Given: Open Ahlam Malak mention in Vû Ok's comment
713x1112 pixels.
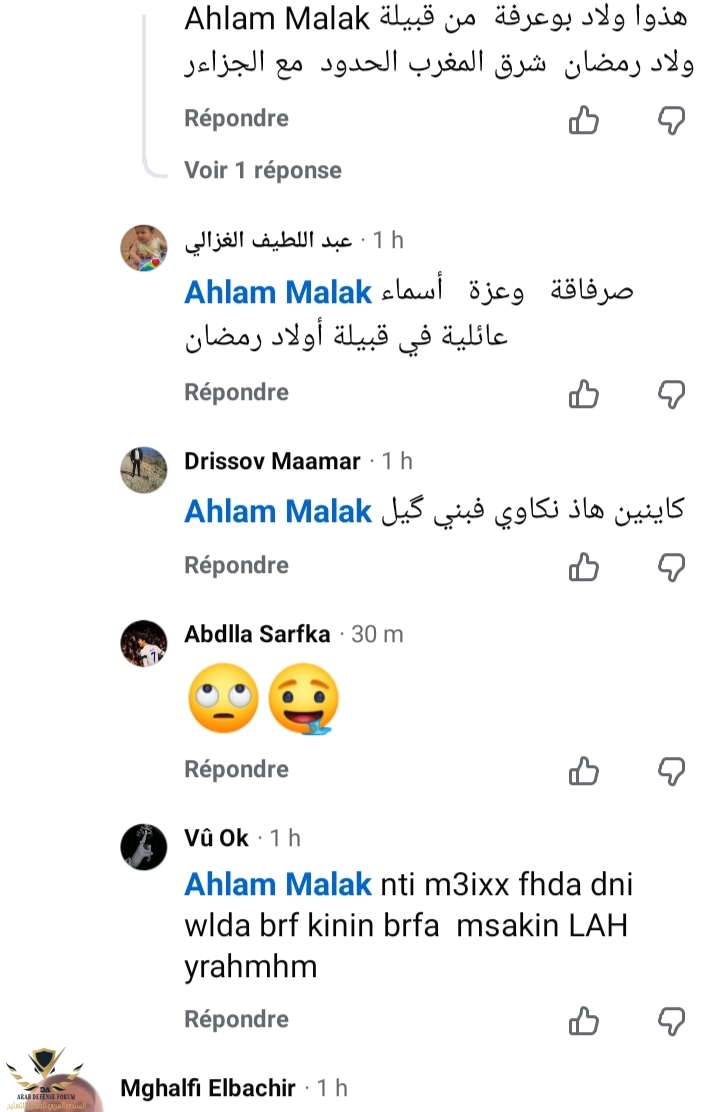Looking at the screenshot, I should (x=278, y=885).
